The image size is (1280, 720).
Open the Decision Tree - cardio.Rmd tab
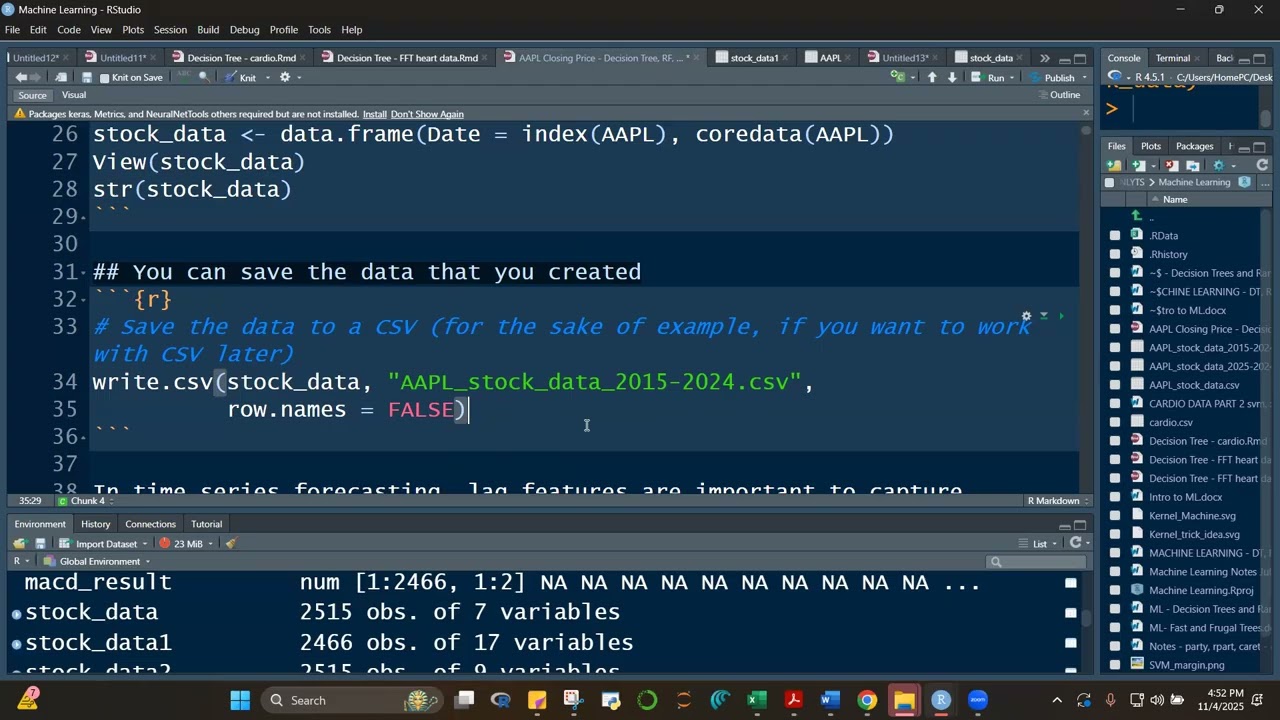tap(241, 58)
